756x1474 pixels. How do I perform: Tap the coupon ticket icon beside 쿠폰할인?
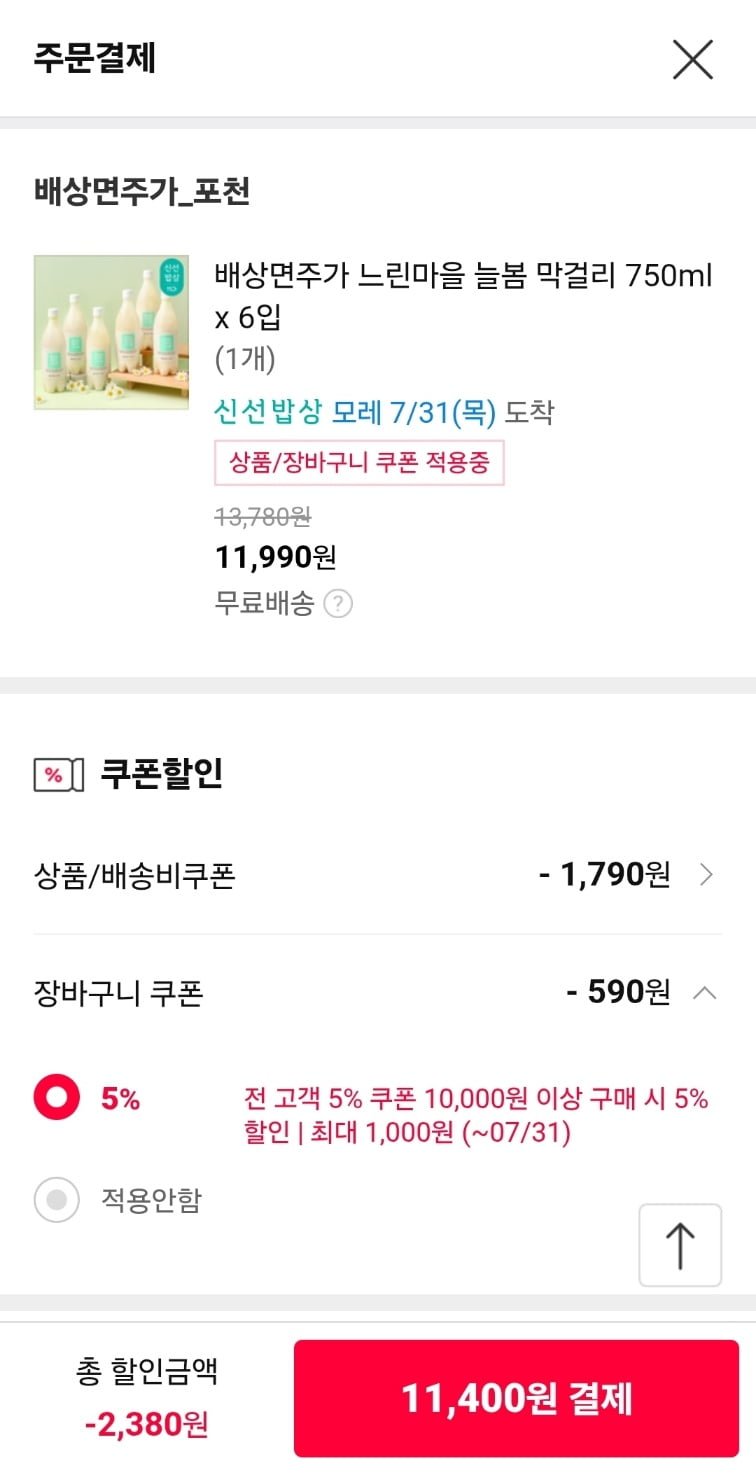[x=58, y=775]
